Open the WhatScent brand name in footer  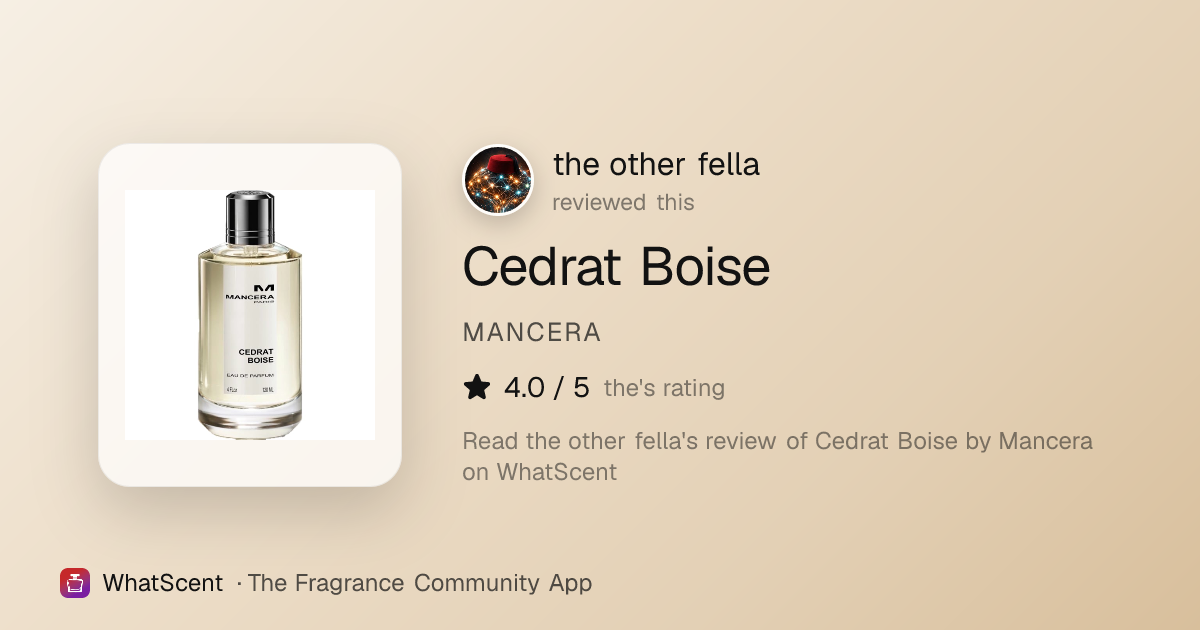click(x=162, y=583)
